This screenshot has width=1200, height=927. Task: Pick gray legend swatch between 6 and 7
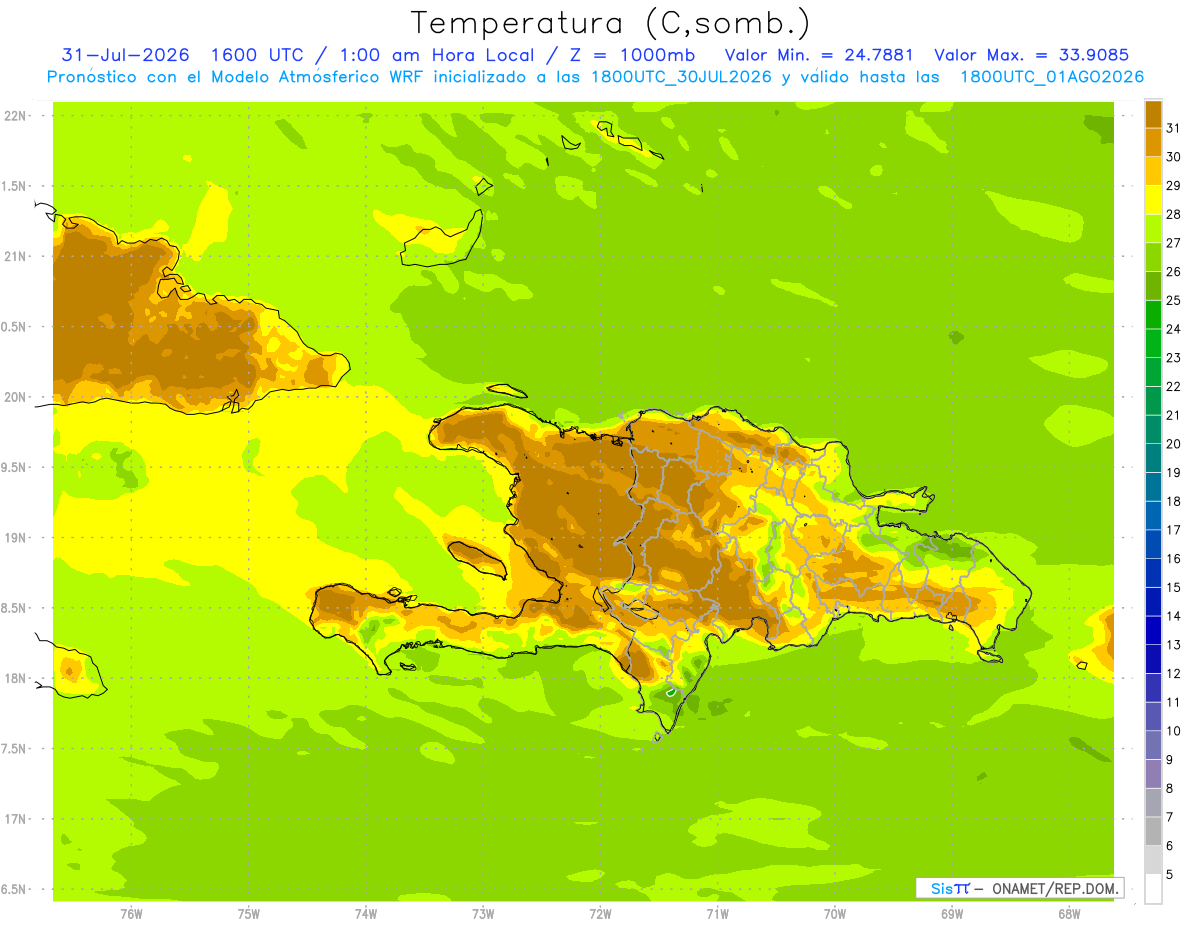pos(1153,831)
